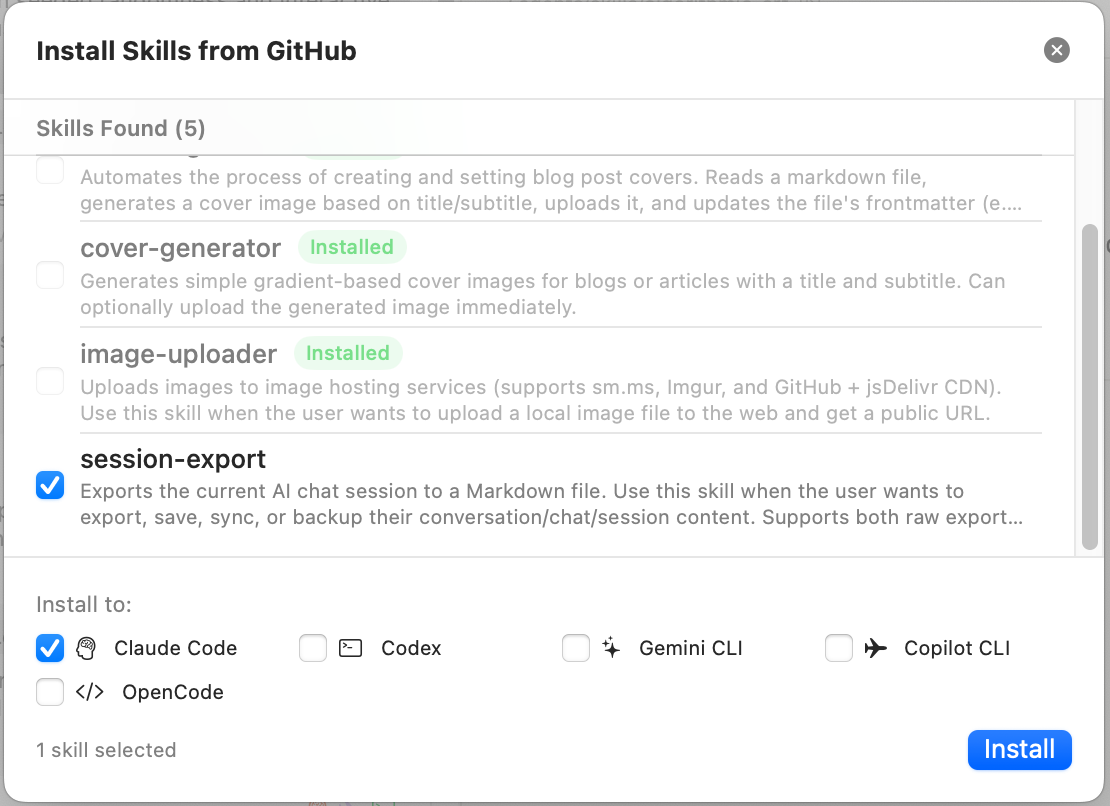Click the OpenCode code brackets icon

[x=90, y=692]
